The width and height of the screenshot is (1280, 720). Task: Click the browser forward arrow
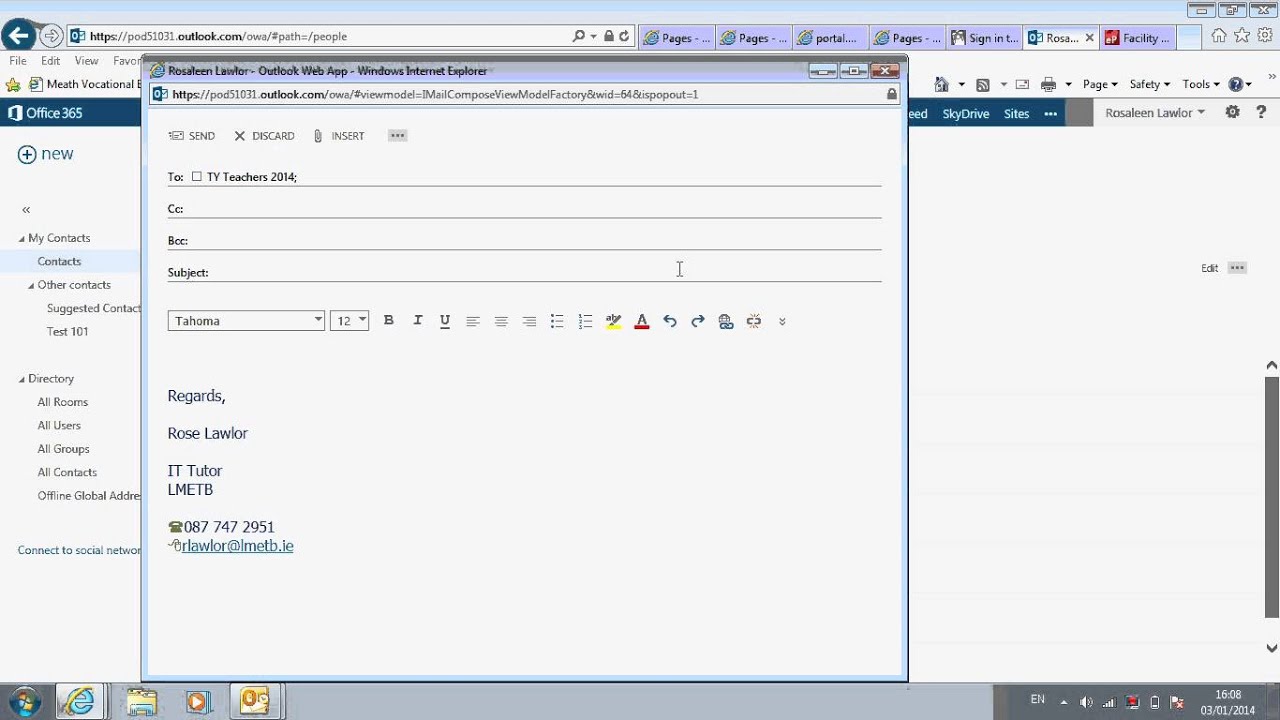click(51, 36)
